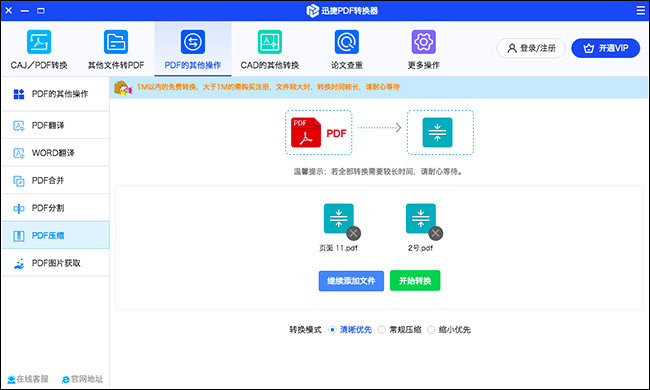Open the 更多操作 gear icon
Screen dimensions: 650x390
pyautogui.click(x=423, y=42)
